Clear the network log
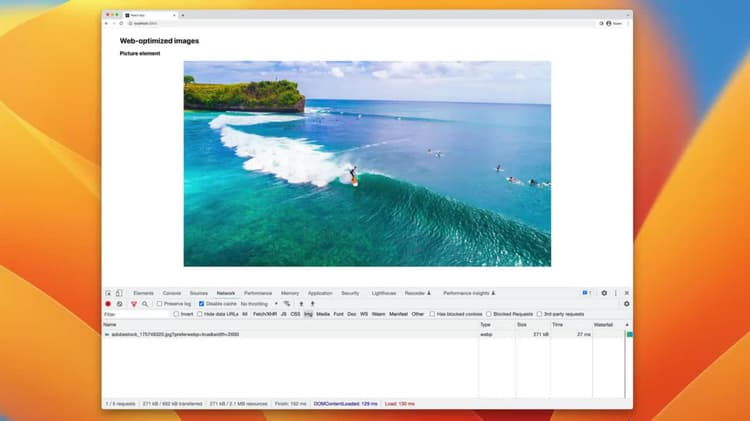The height and width of the screenshot is (421, 750). [120, 304]
